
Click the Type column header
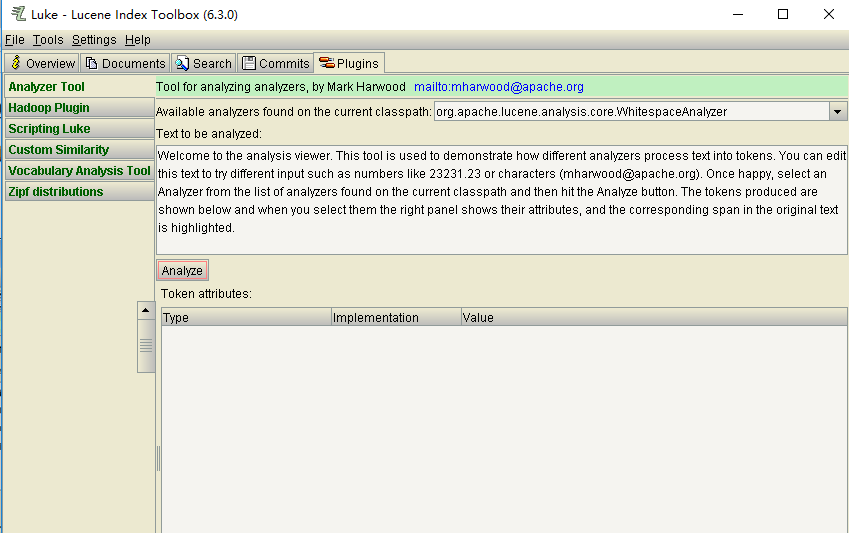[246, 317]
